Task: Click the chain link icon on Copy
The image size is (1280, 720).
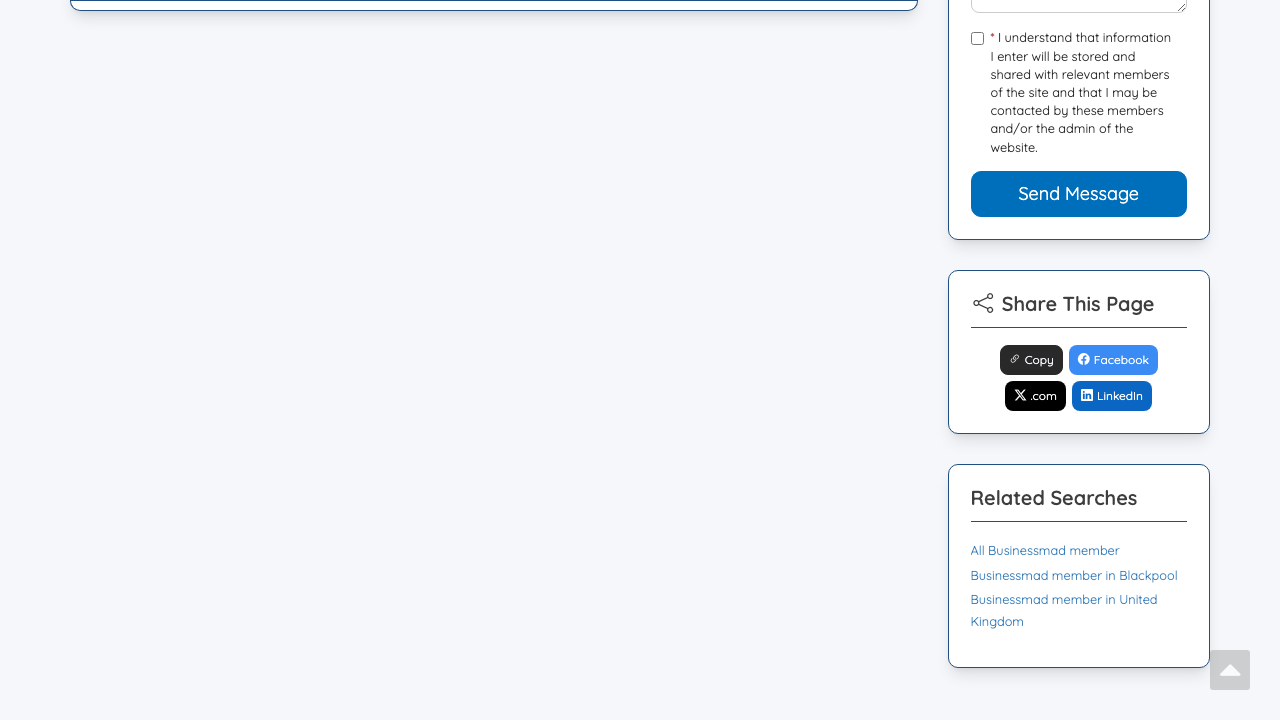Action: tap(1014, 359)
